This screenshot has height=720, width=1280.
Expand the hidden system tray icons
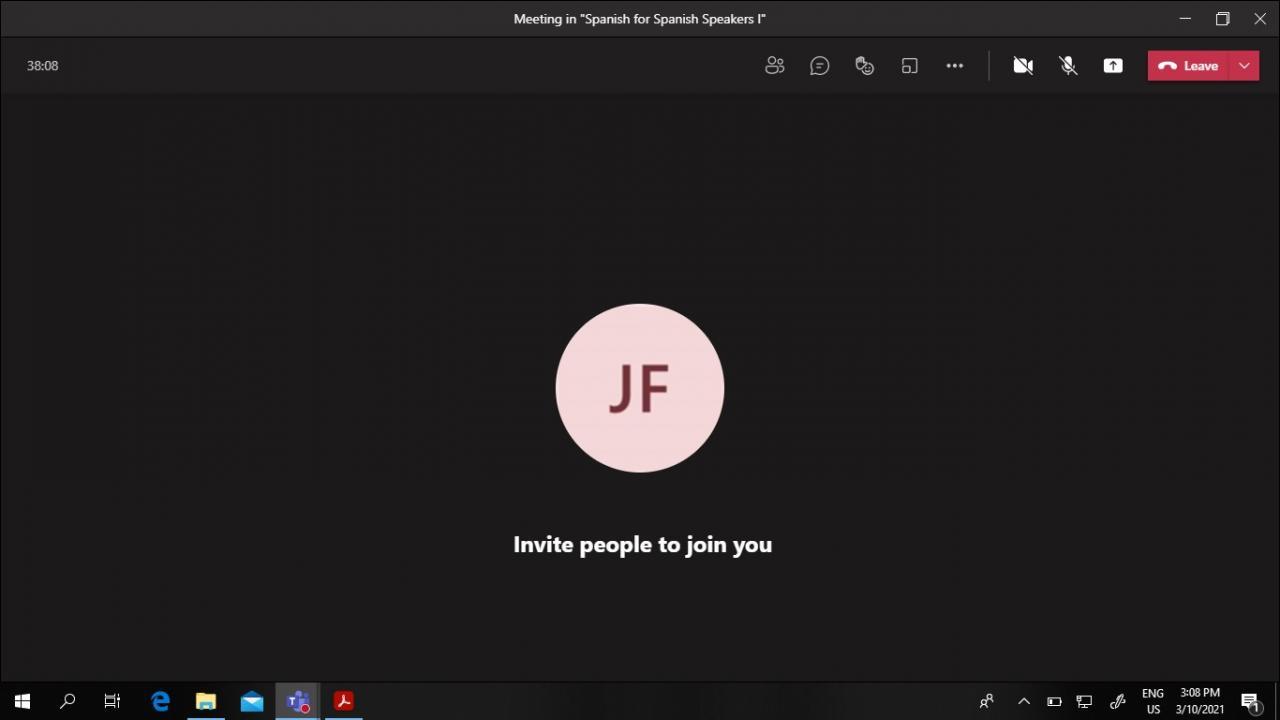(x=1023, y=701)
